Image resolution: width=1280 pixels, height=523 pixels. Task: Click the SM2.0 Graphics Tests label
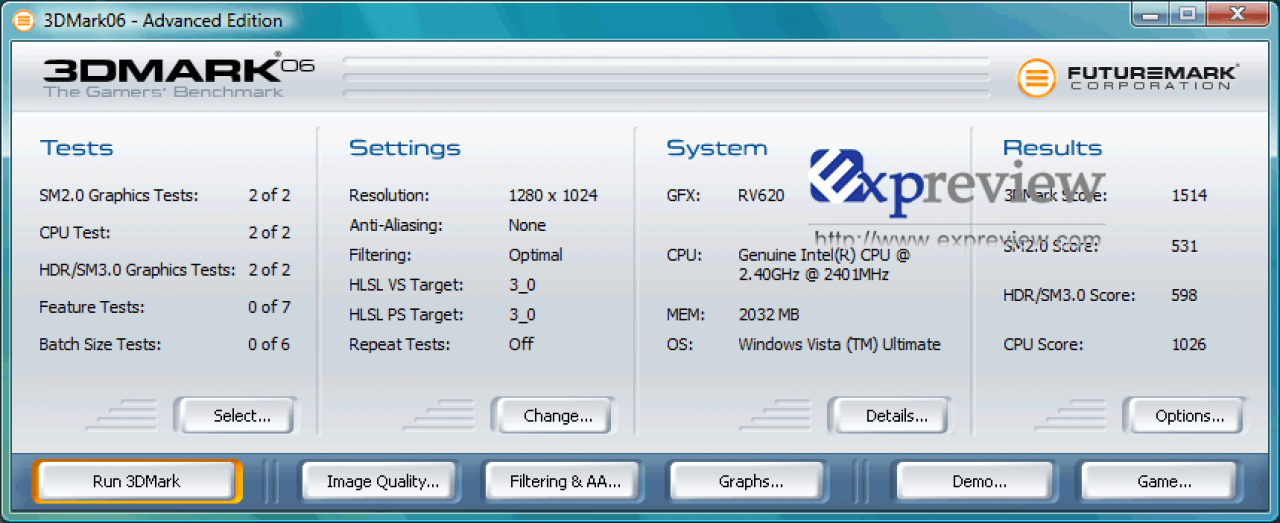118,195
